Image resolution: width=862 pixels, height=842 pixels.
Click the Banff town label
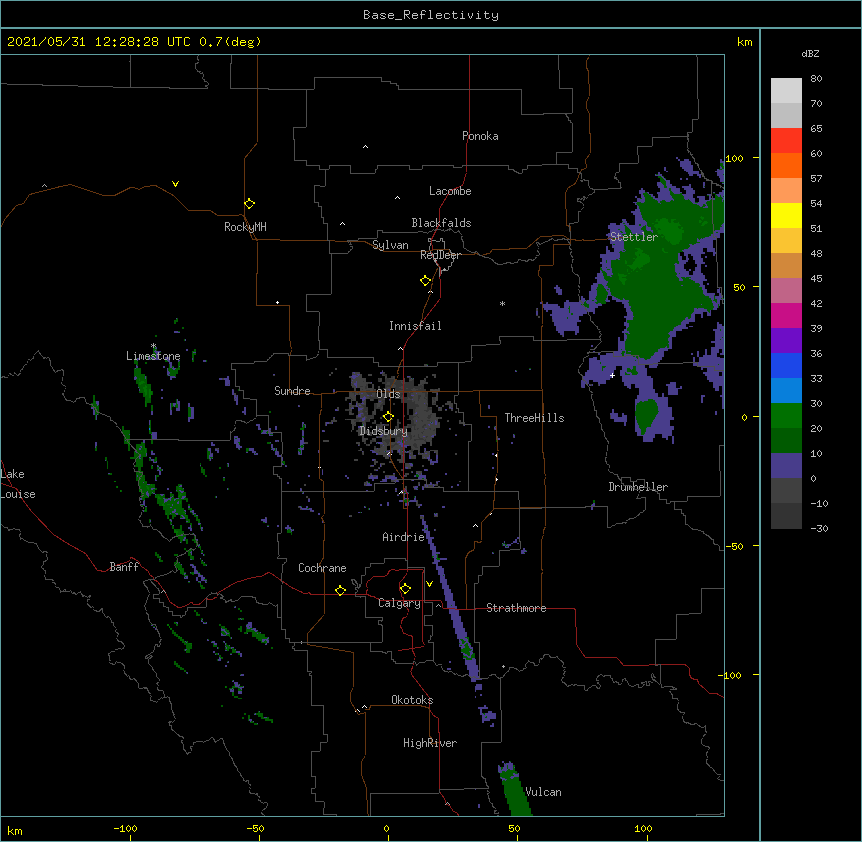(x=124, y=567)
